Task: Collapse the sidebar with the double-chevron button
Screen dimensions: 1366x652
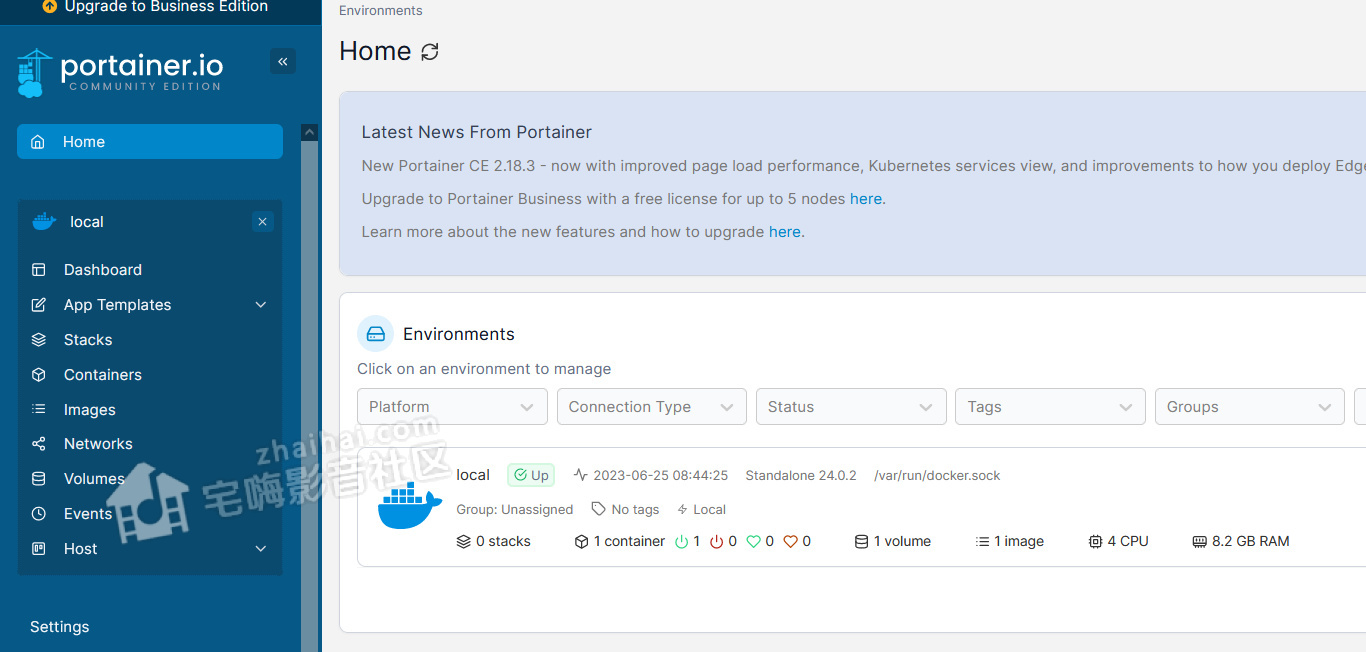Action: [x=283, y=62]
